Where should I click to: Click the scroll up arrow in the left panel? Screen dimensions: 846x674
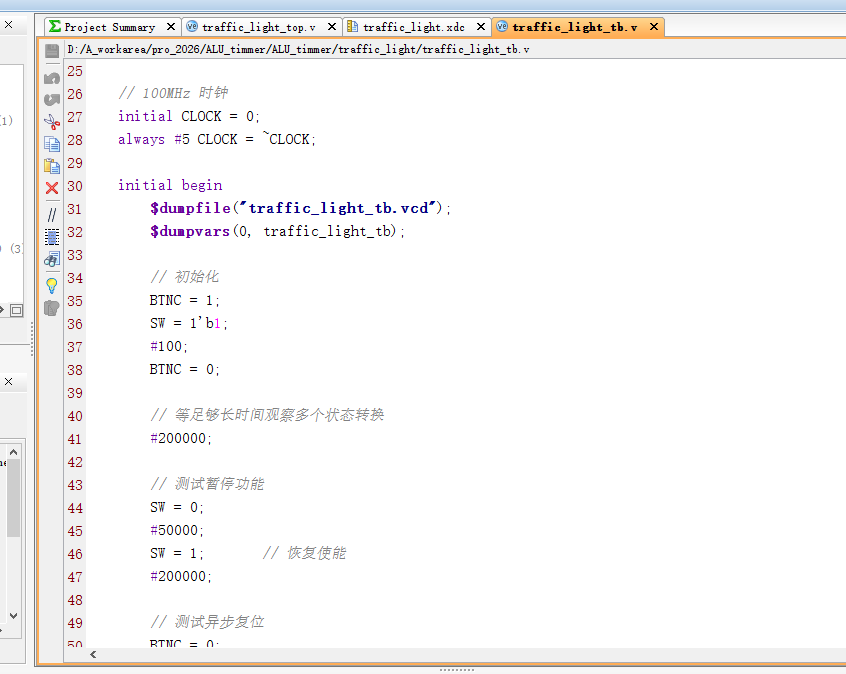(13, 452)
